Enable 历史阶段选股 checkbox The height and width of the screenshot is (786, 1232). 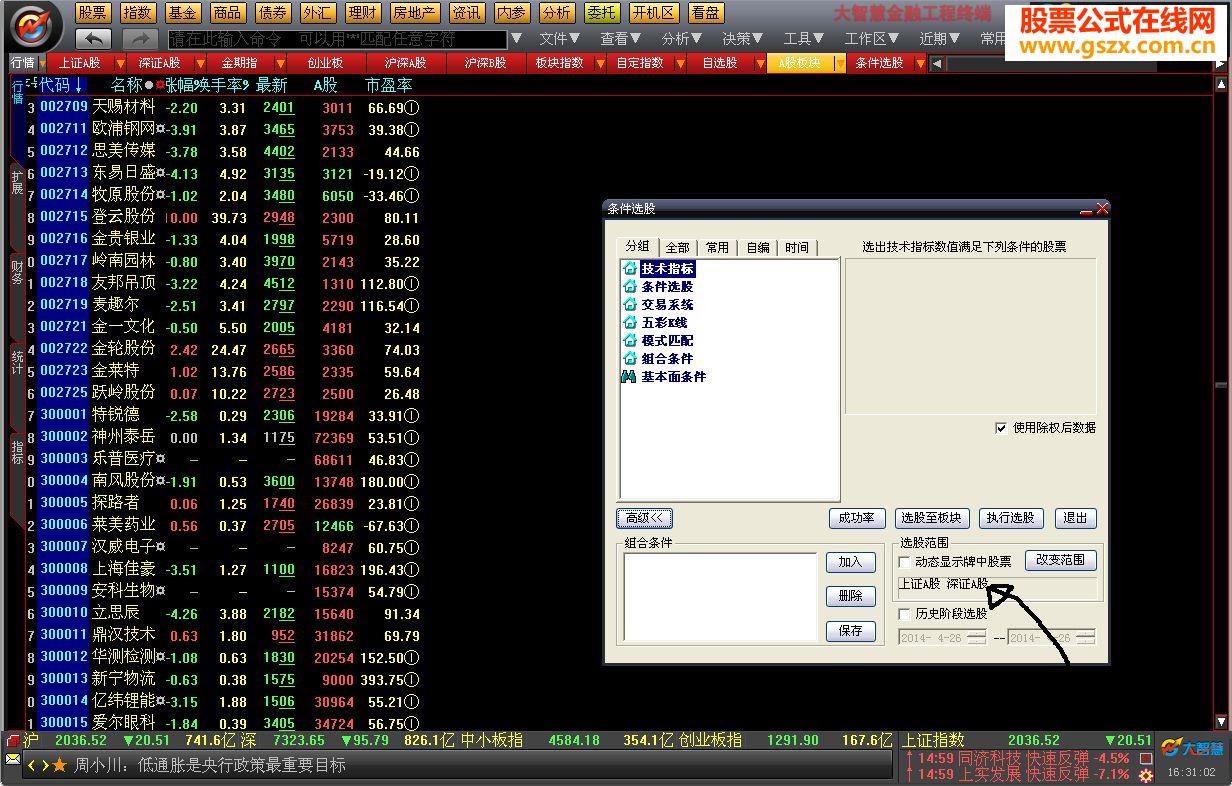(x=905, y=614)
